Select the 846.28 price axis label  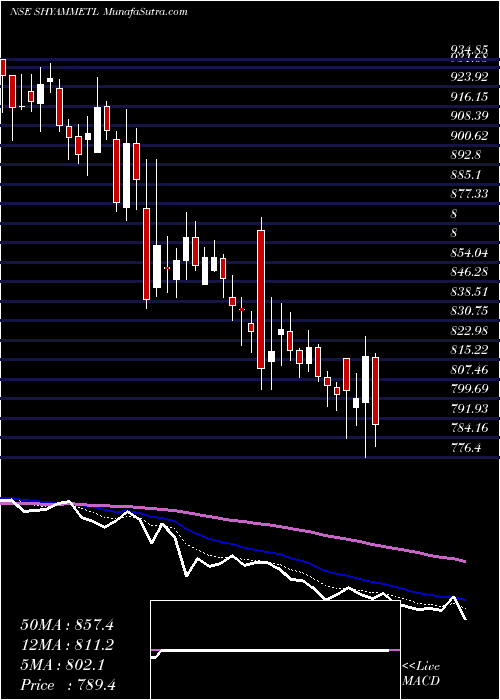tap(469, 272)
